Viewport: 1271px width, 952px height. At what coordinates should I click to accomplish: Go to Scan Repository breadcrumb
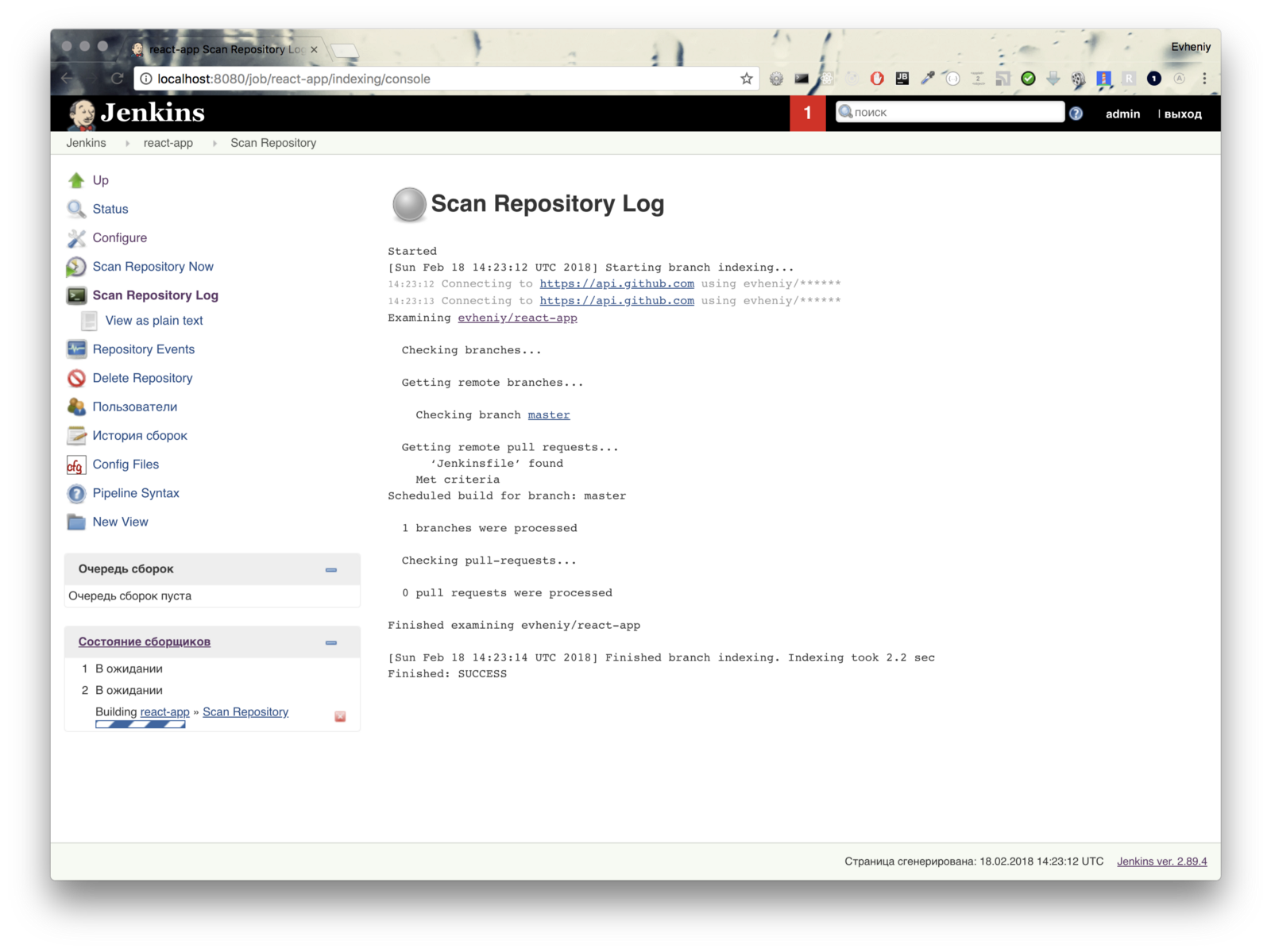(x=273, y=143)
